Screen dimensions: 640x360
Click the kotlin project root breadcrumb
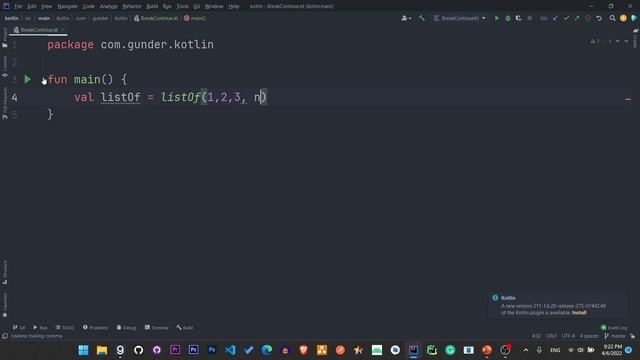11,18
